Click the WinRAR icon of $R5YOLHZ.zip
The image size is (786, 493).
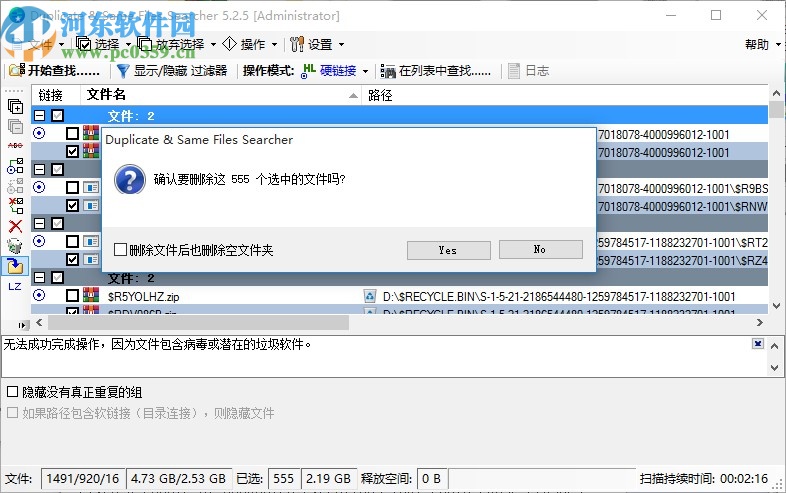click(x=91, y=295)
